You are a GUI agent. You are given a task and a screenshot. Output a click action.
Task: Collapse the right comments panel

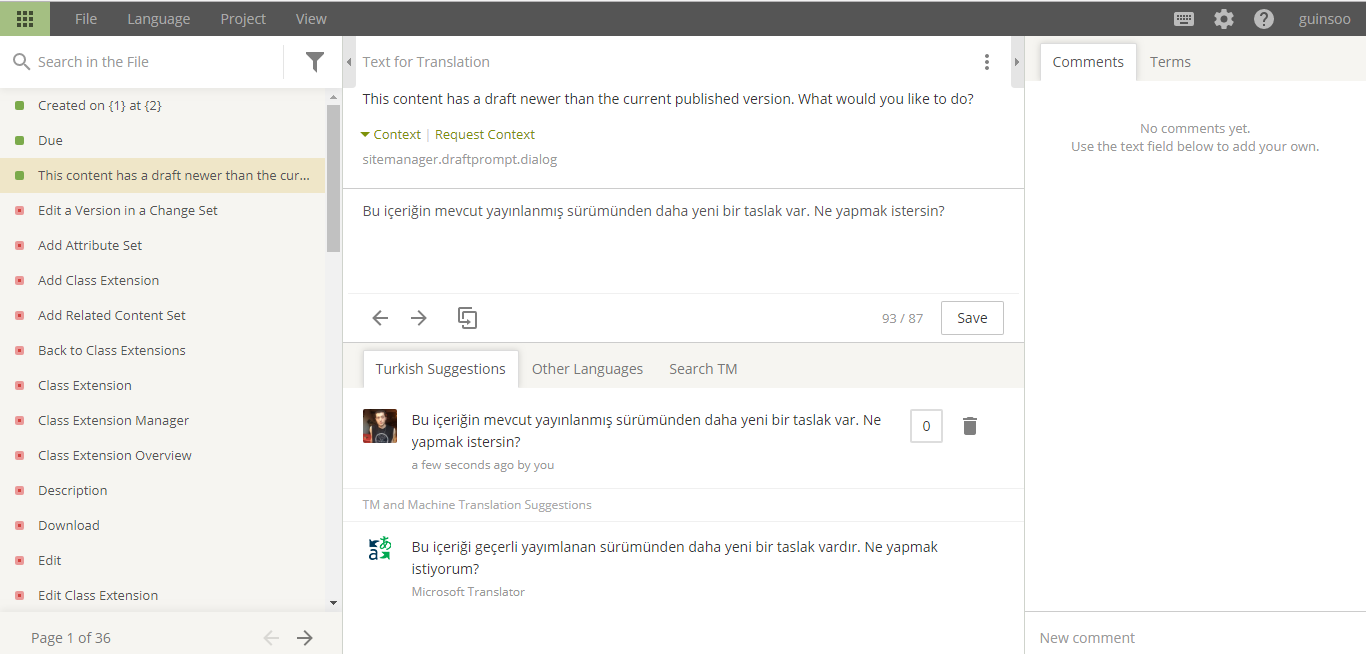1017,62
